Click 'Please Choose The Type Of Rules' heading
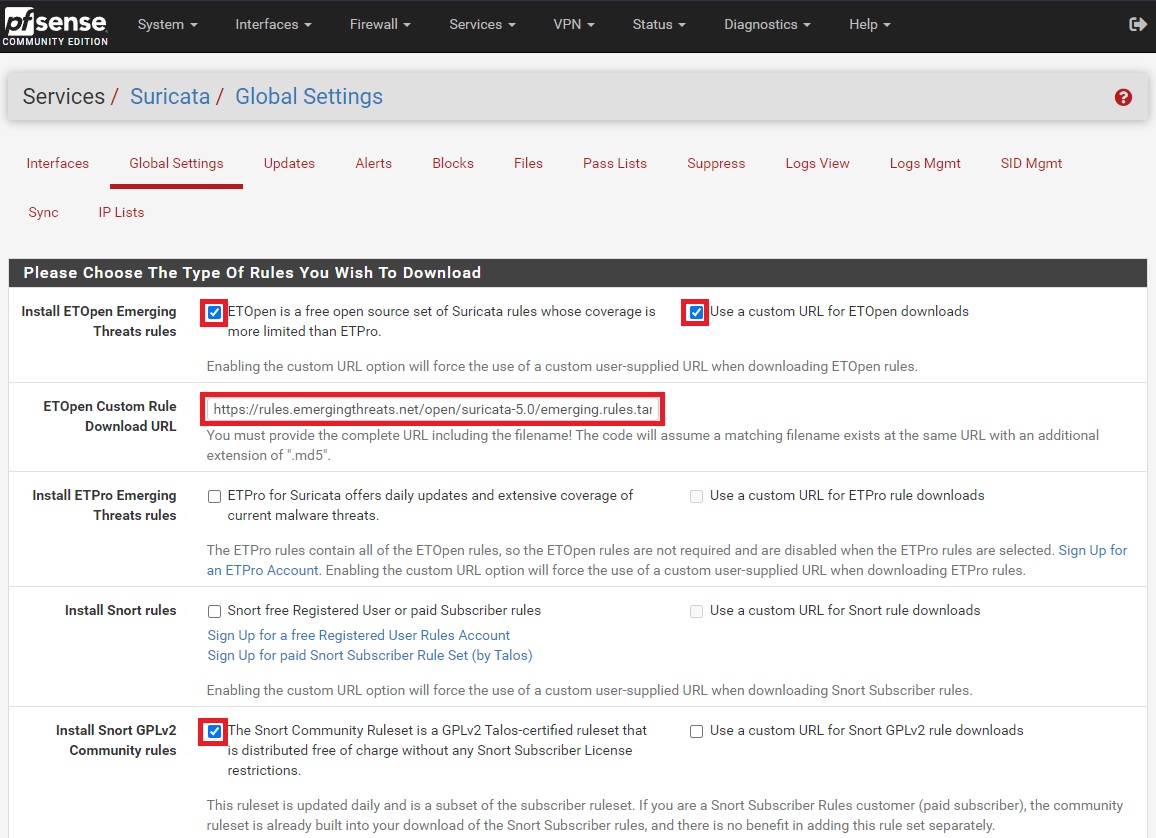 pyautogui.click(x=252, y=273)
